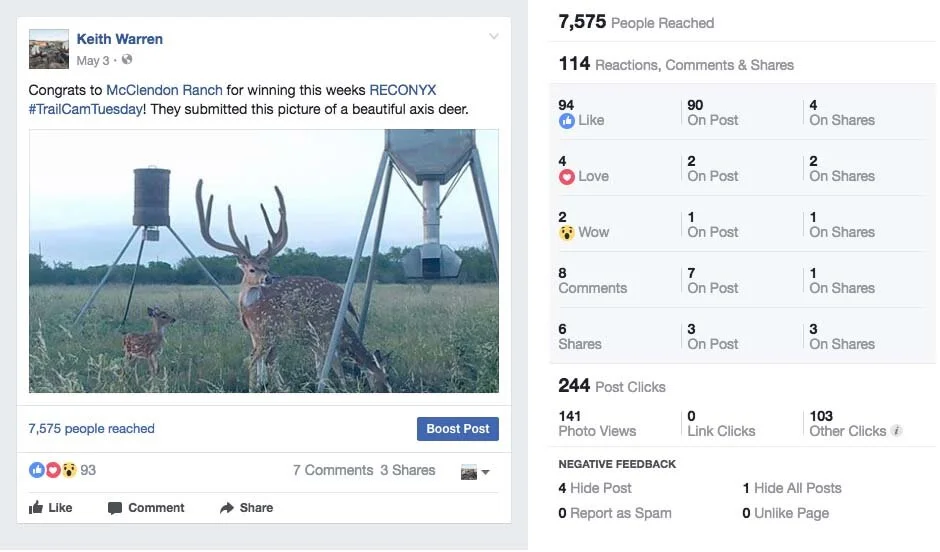Open the Keith Warren profile name link

pyautogui.click(x=119, y=39)
